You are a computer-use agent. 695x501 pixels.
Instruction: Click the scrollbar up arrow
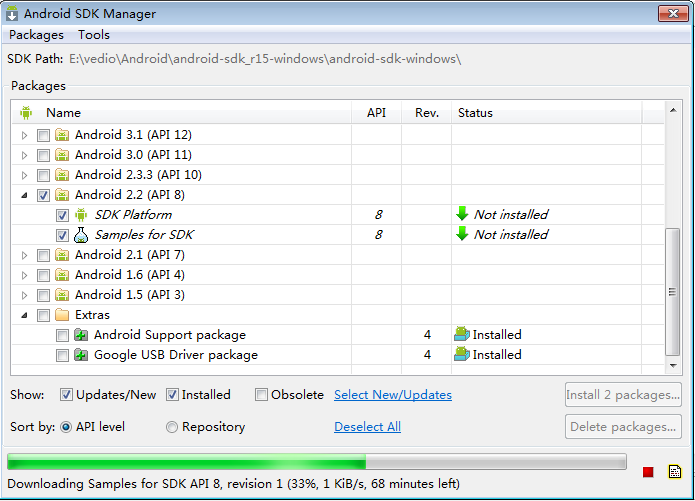click(673, 110)
